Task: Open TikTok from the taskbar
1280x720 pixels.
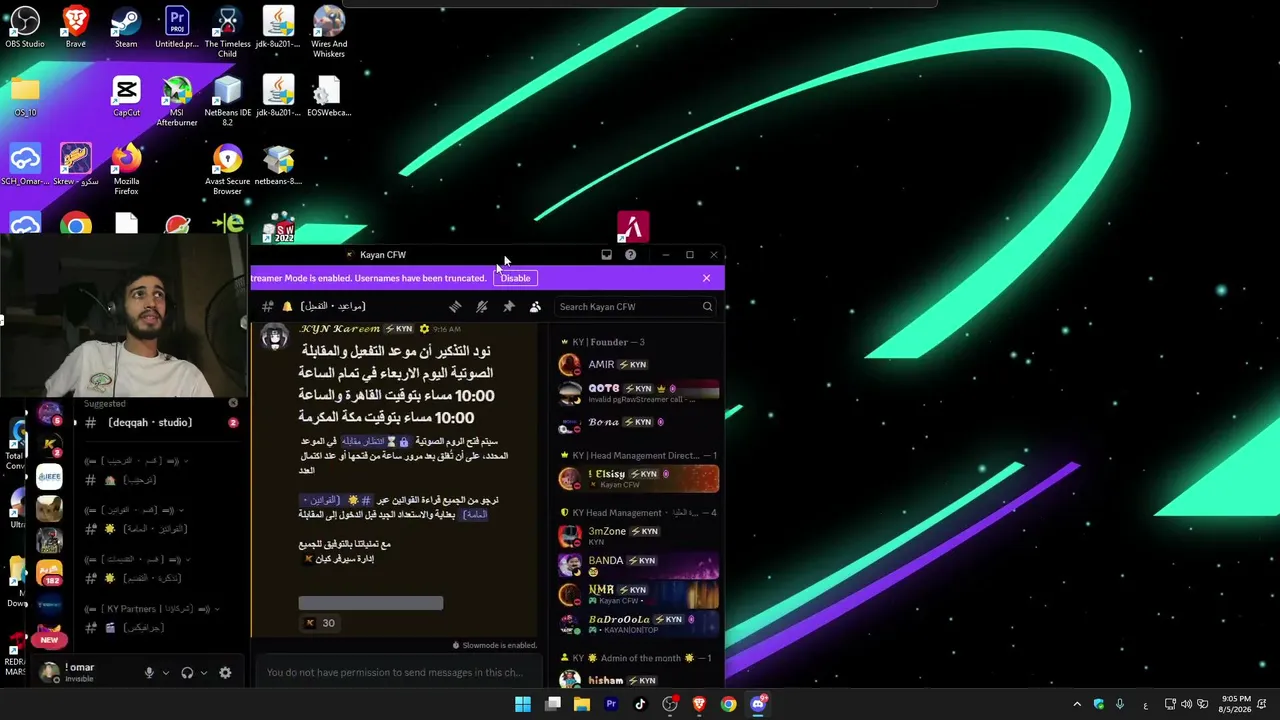Action: coord(640,704)
